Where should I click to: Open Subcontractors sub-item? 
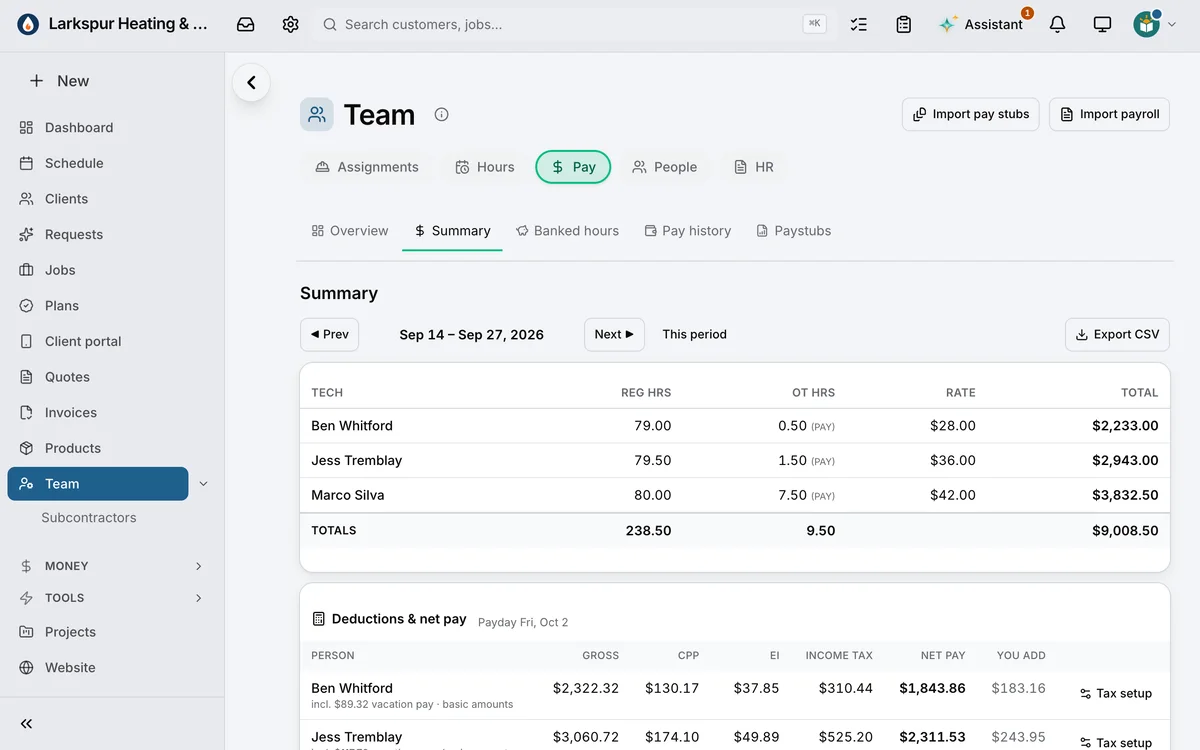click(x=89, y=518)
